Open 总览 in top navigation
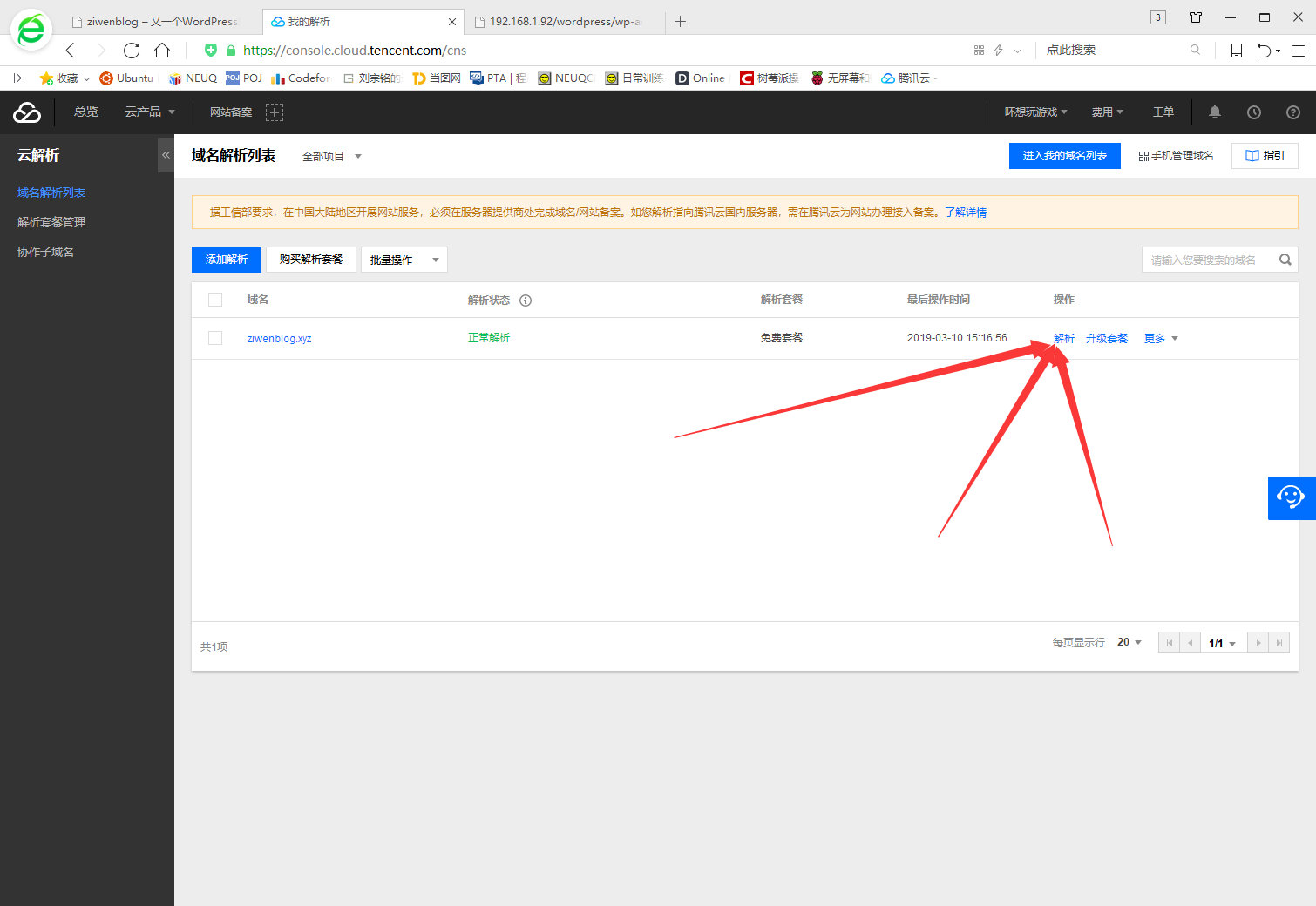Image resolution: width=1316 pixels, height=906 pixels. (86, 112)
